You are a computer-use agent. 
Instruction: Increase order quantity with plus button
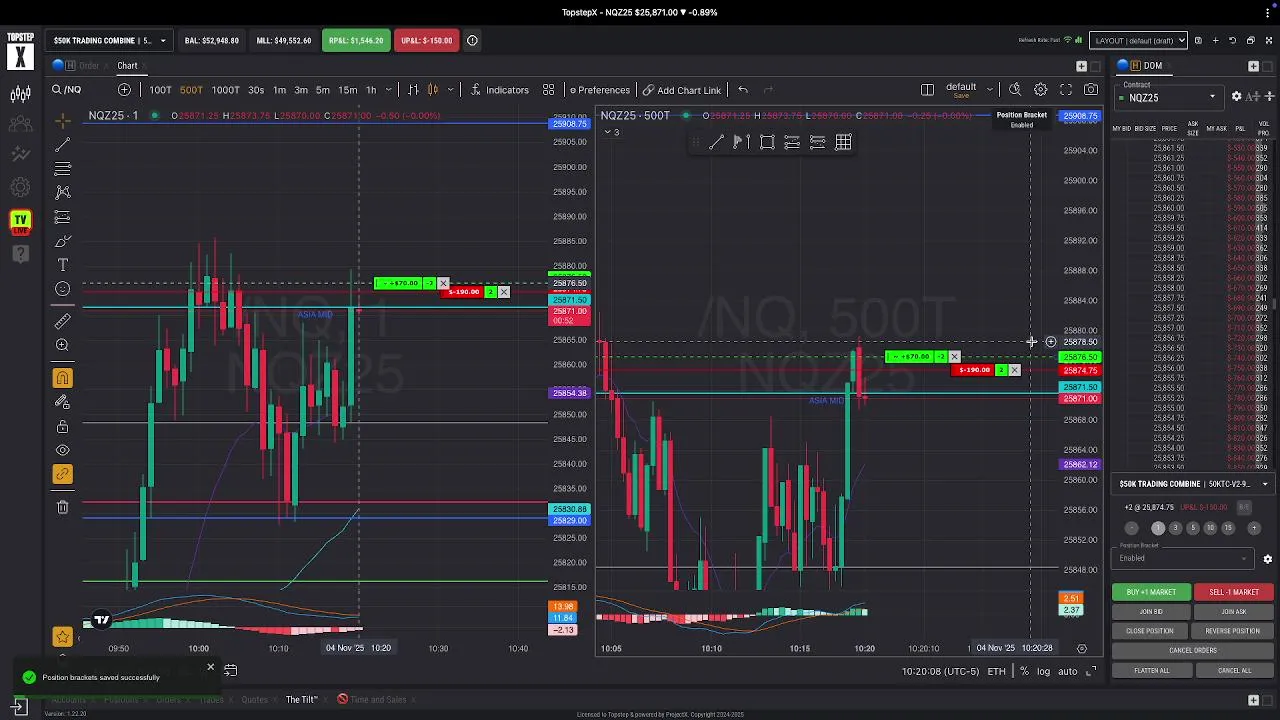pos(1255,528)
